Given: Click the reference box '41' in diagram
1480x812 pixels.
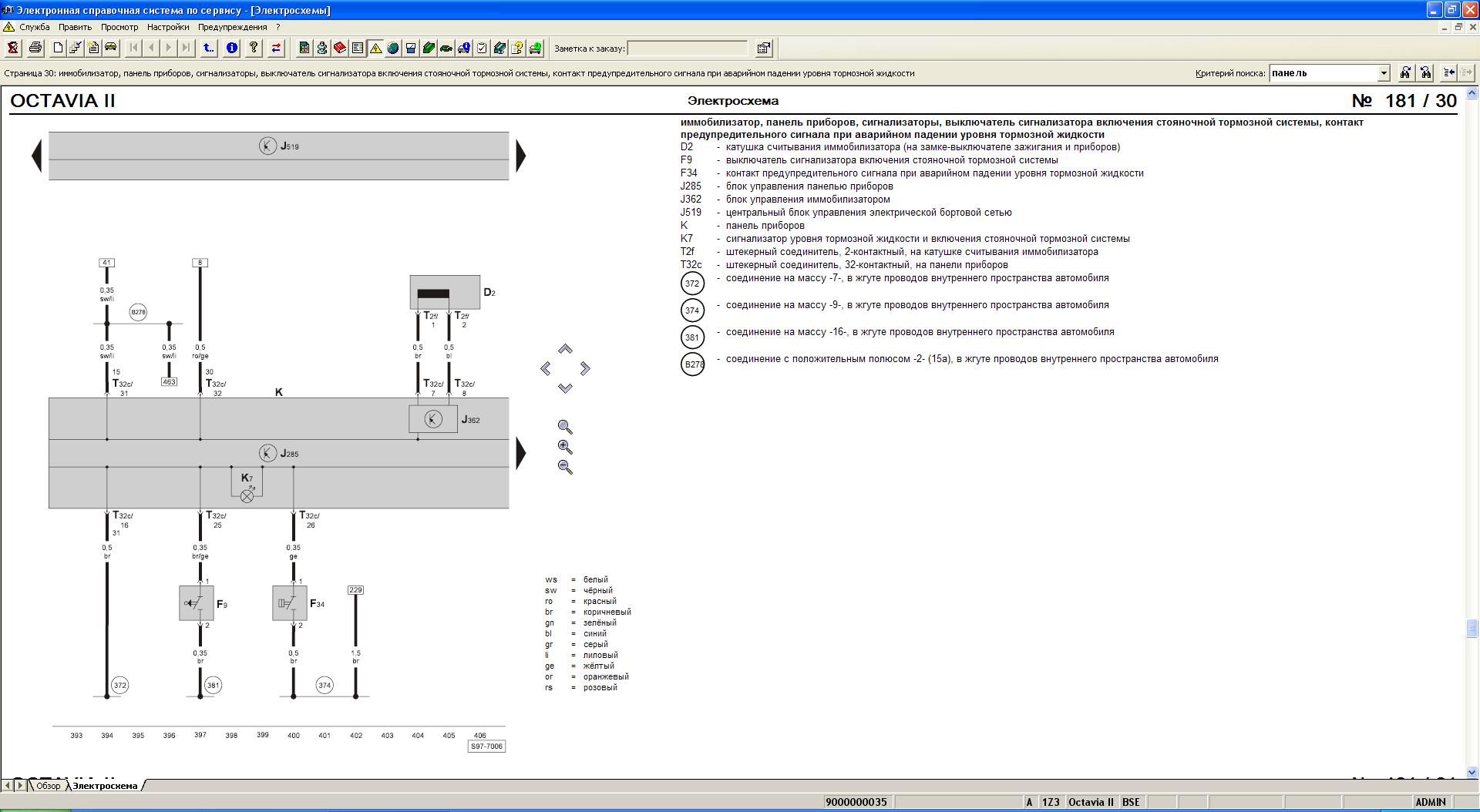Looking at the screenshot, I should [107, 263].
